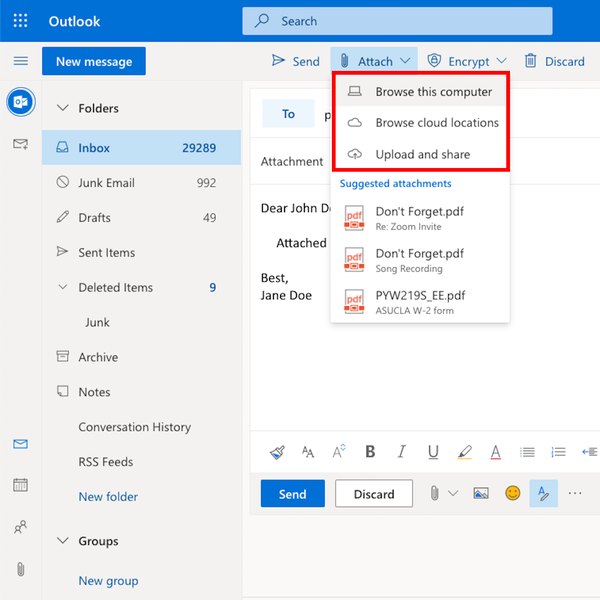This screenshot has height=600, width=600.
Task: Open the RSS Feeds folder
Action: click(141, 461)
